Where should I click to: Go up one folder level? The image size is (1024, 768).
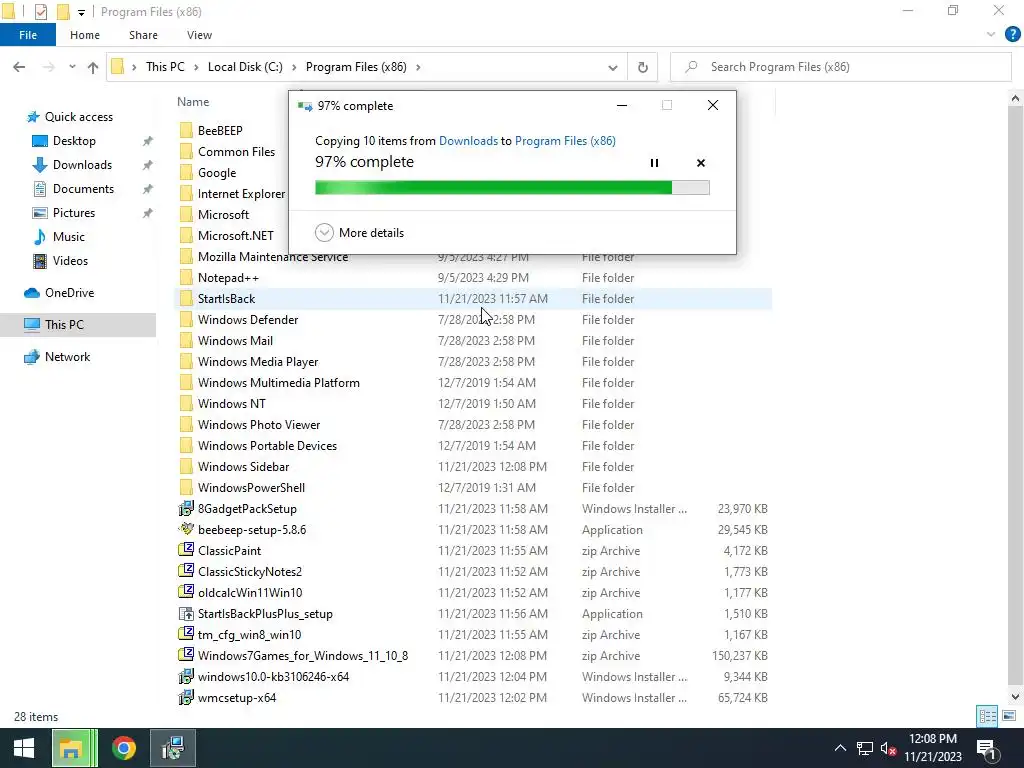click(x=93, y=67)
